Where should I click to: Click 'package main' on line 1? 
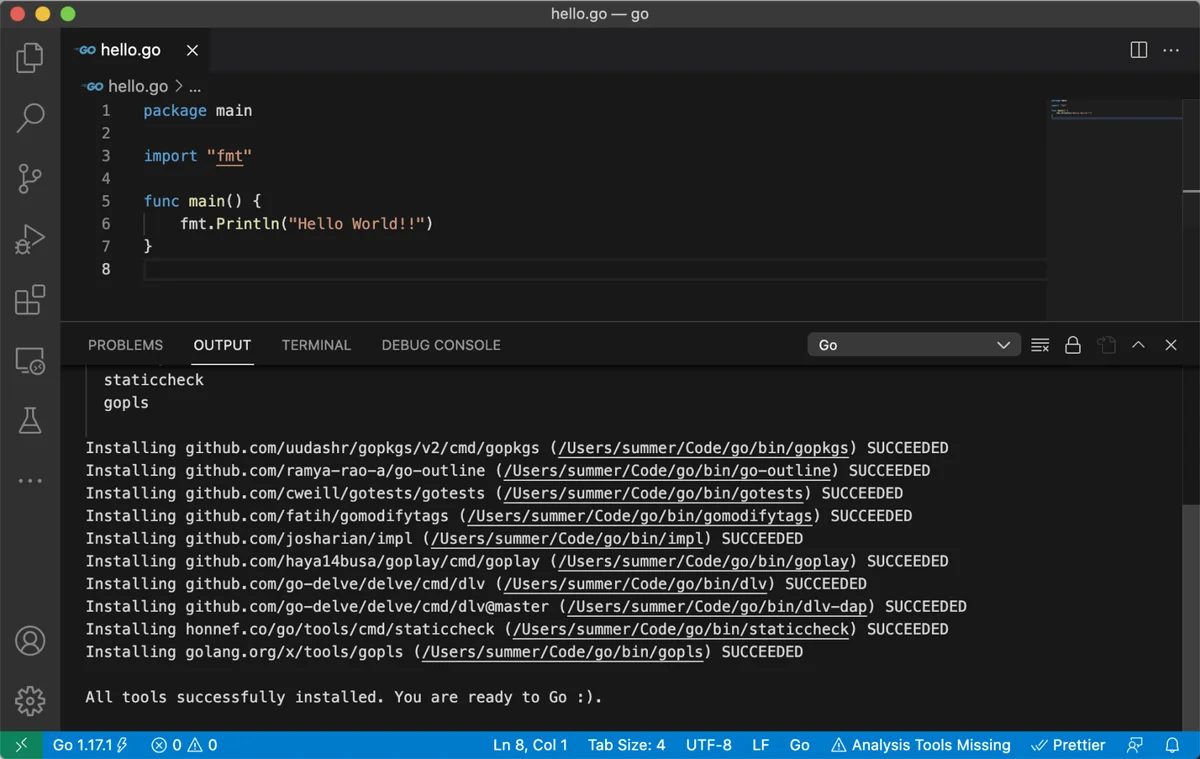(197, 111)
